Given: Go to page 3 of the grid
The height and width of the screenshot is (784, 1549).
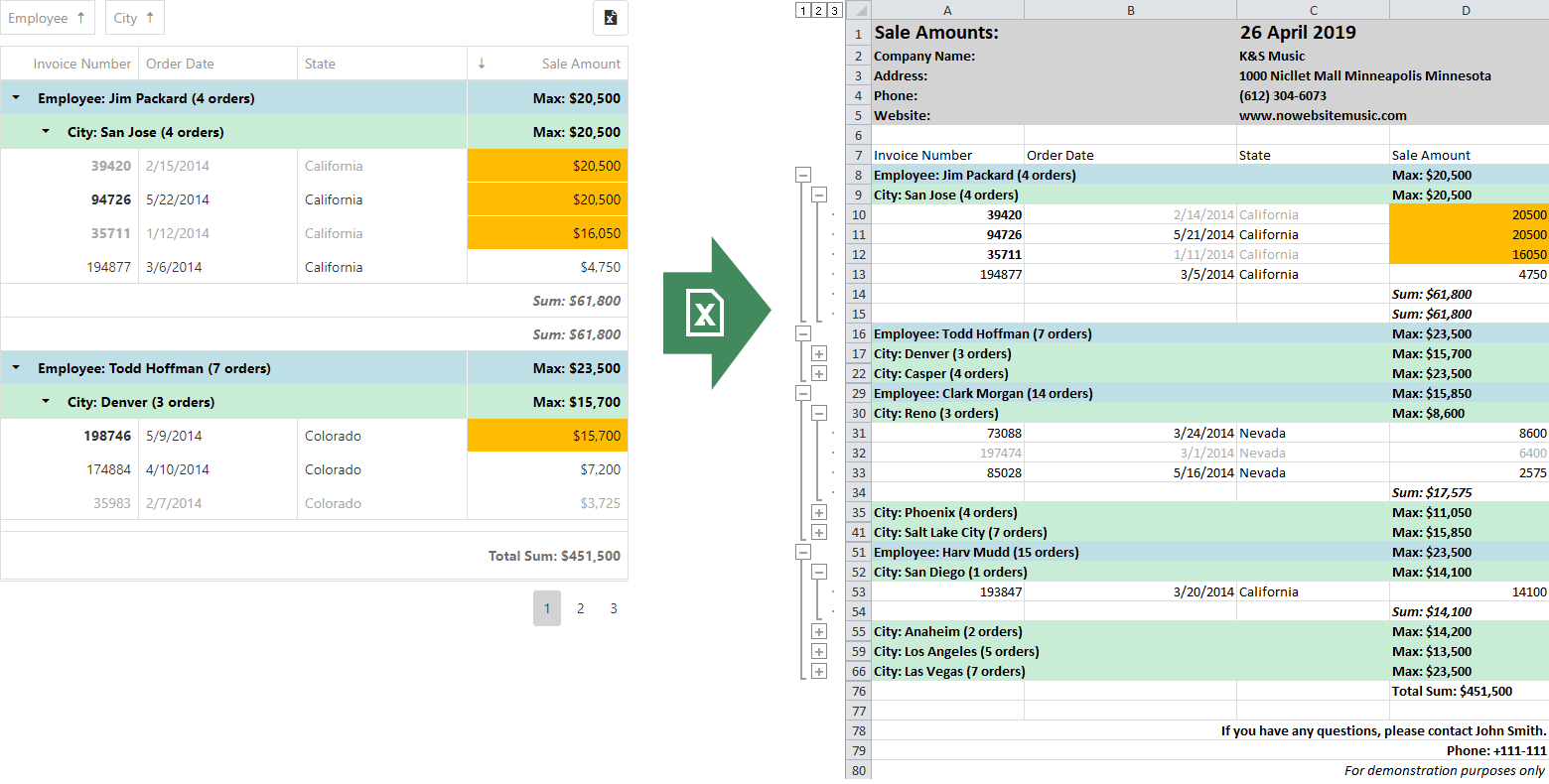Looking at the screenshot, I should pos(614,608).
